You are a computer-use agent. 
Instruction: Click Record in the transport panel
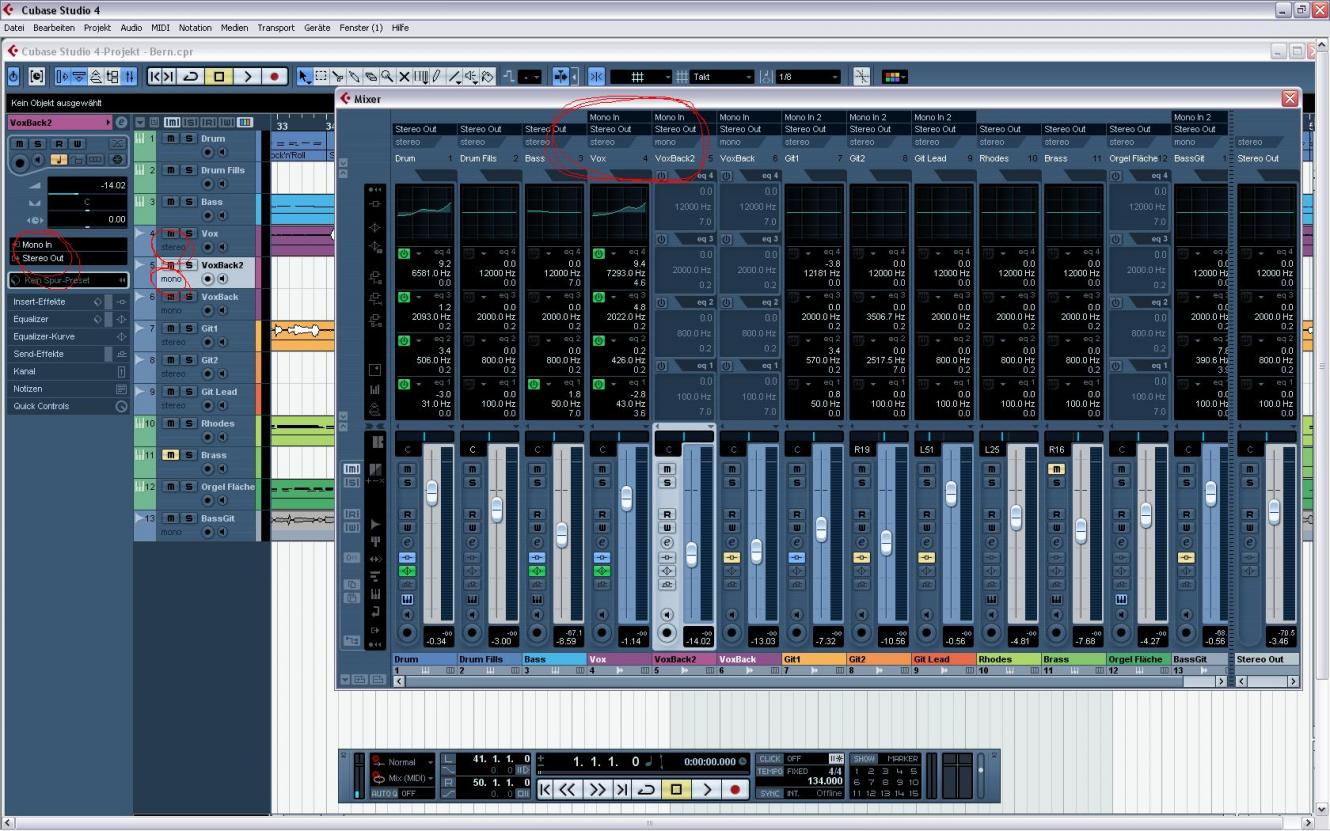pos(735,790)
